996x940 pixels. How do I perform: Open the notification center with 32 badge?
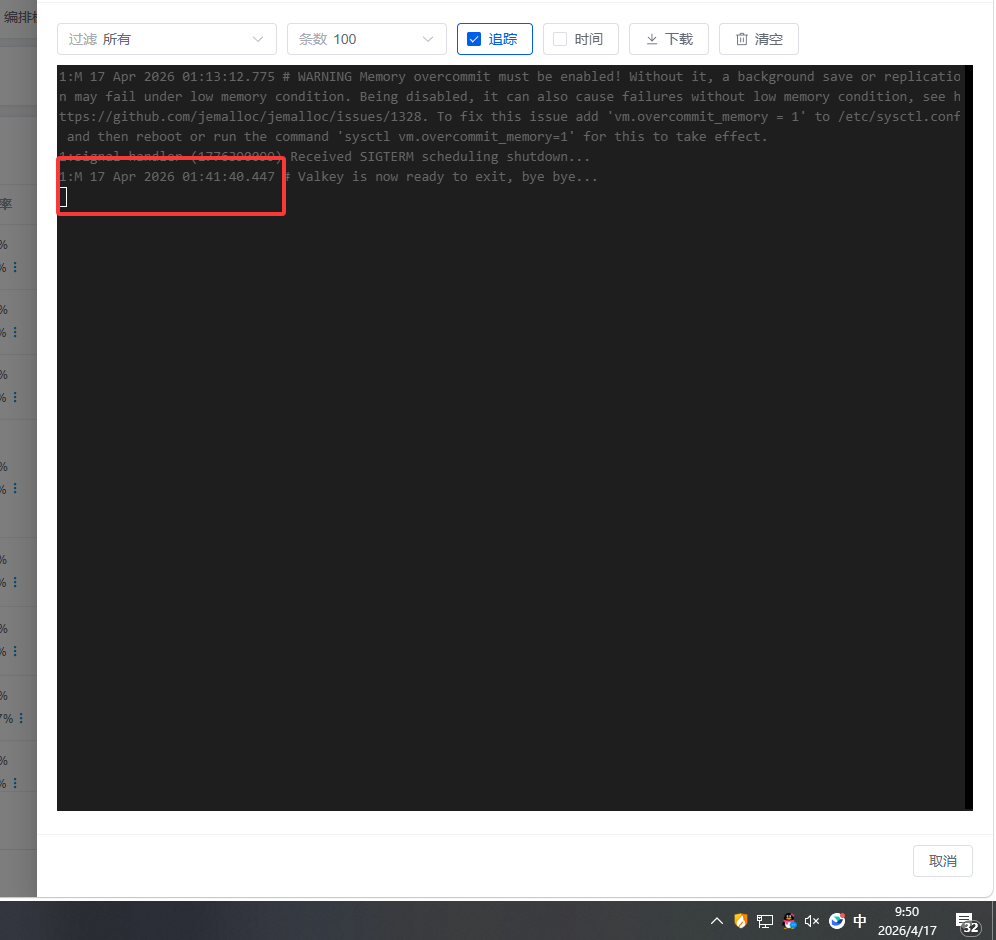[966, 921]
